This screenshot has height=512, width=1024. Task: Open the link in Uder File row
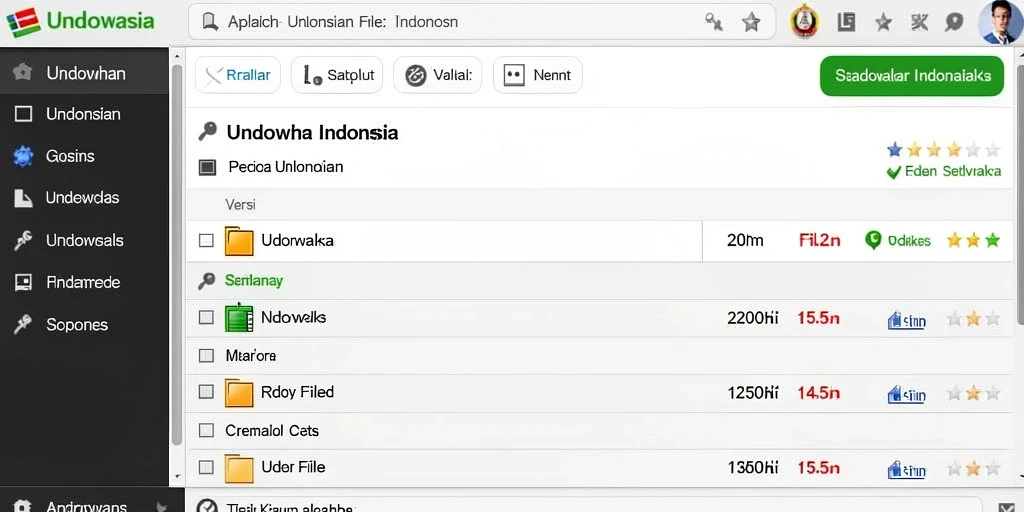click(x=906, y=469)
